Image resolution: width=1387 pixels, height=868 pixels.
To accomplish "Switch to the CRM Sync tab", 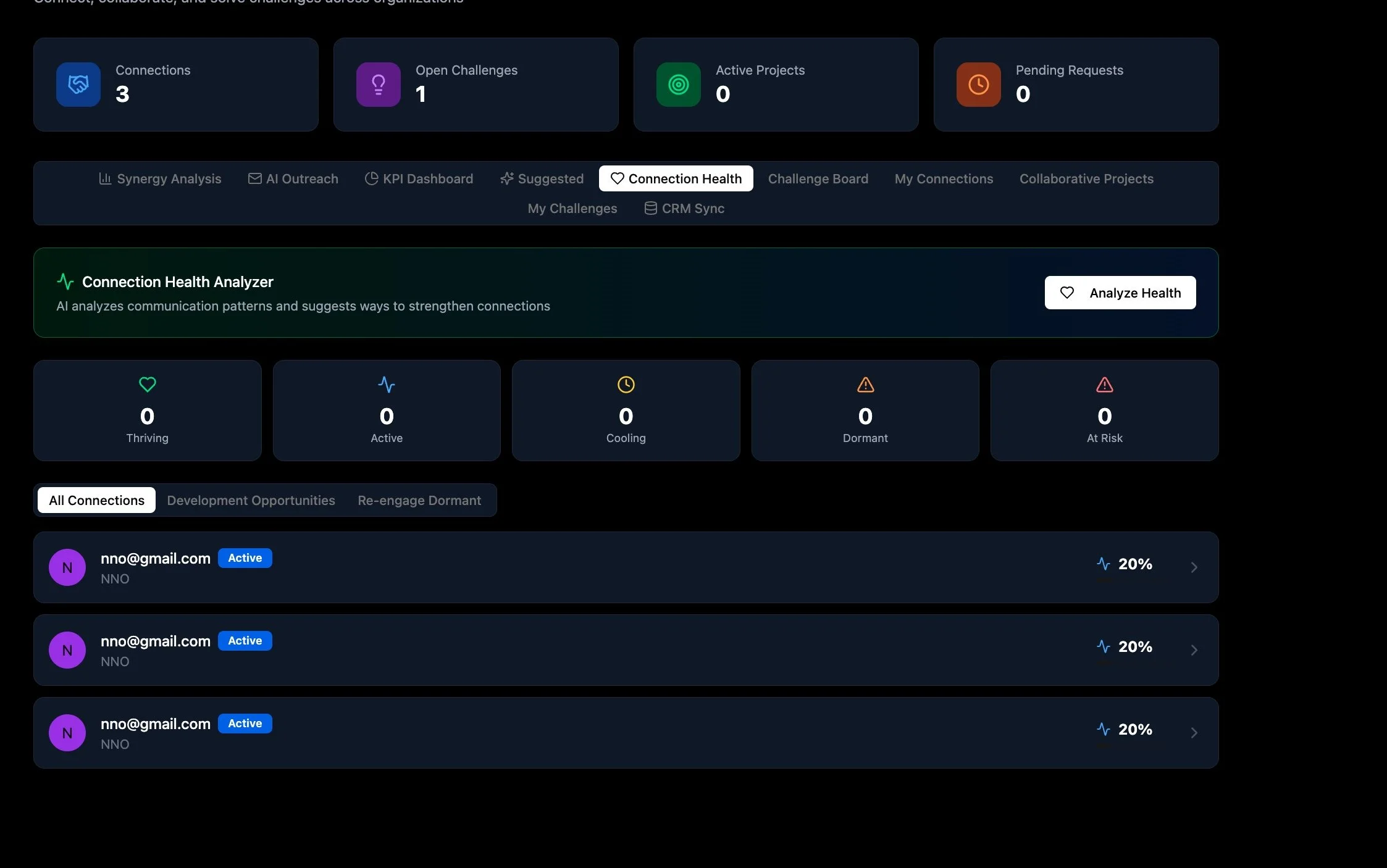I will click(684, 209).
